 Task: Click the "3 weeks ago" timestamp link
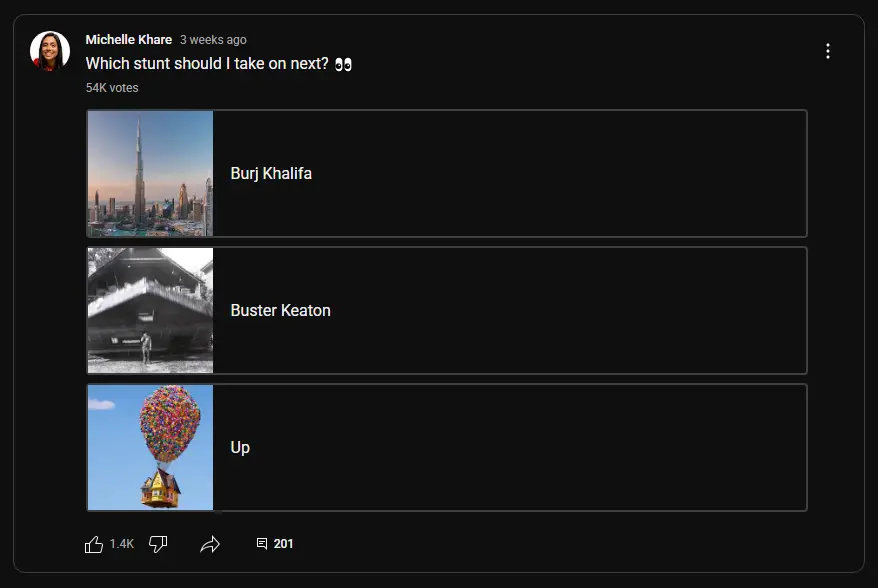coord(213,40)
